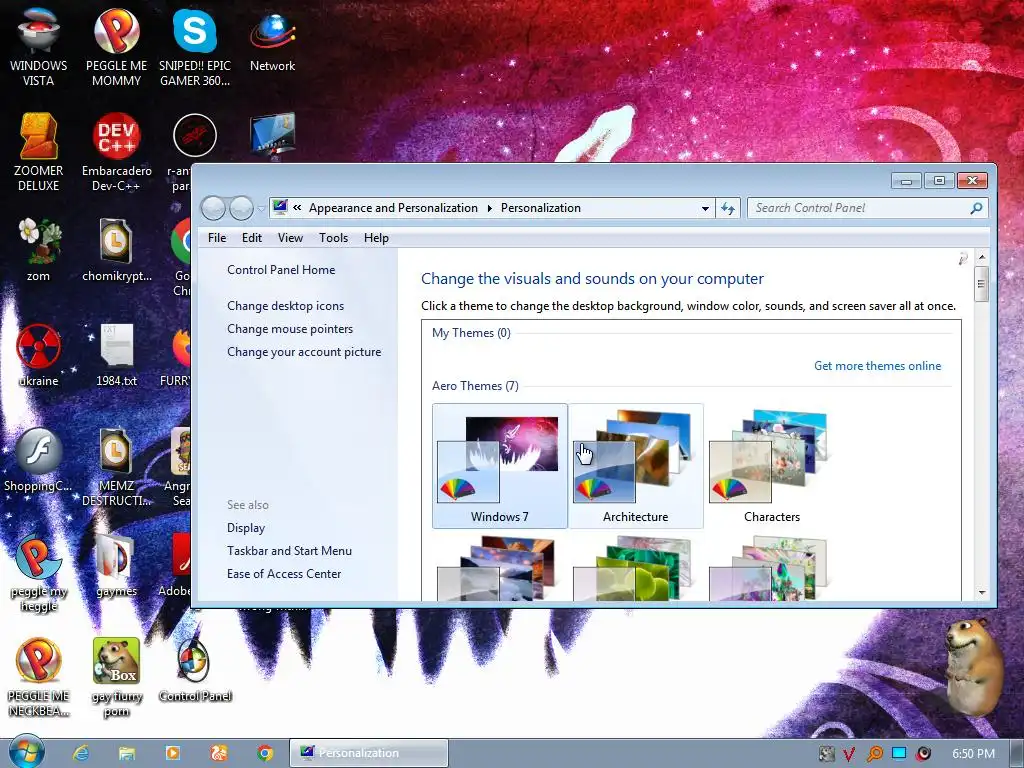1024x768 pixels.
Task: Launch Windows Media Player from the taskbar
Action: (172, 753)
